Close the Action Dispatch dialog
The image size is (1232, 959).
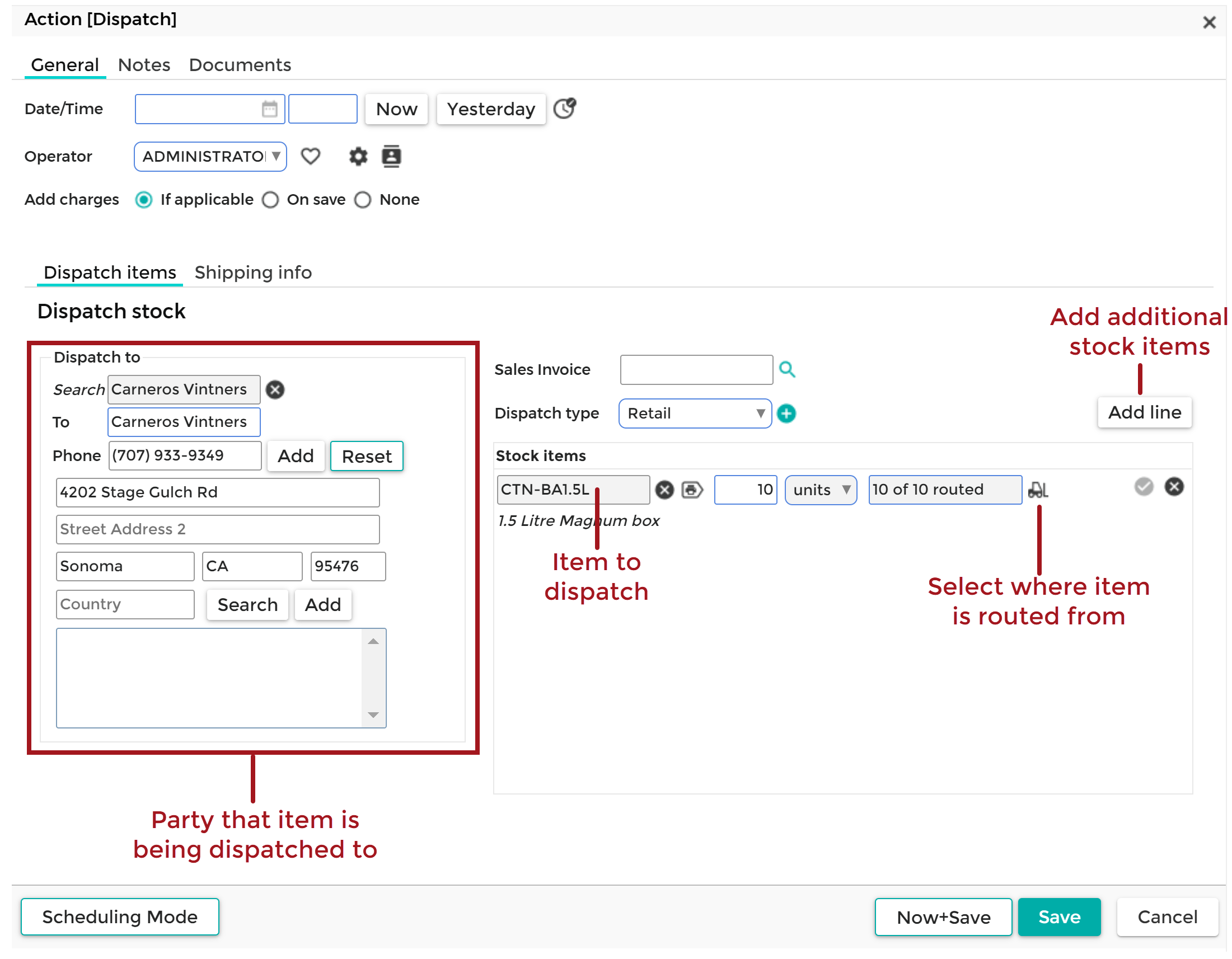pyautogui.click(x=1210, y=22)
